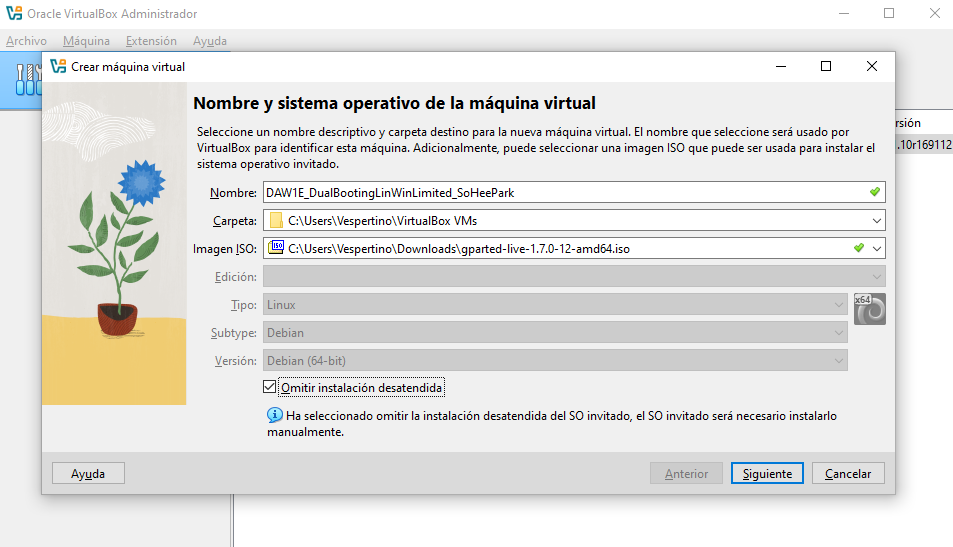Screen dimensions: 953x547
Task: Expand the Carpeta folder dropdown
Action: (876, 221)
